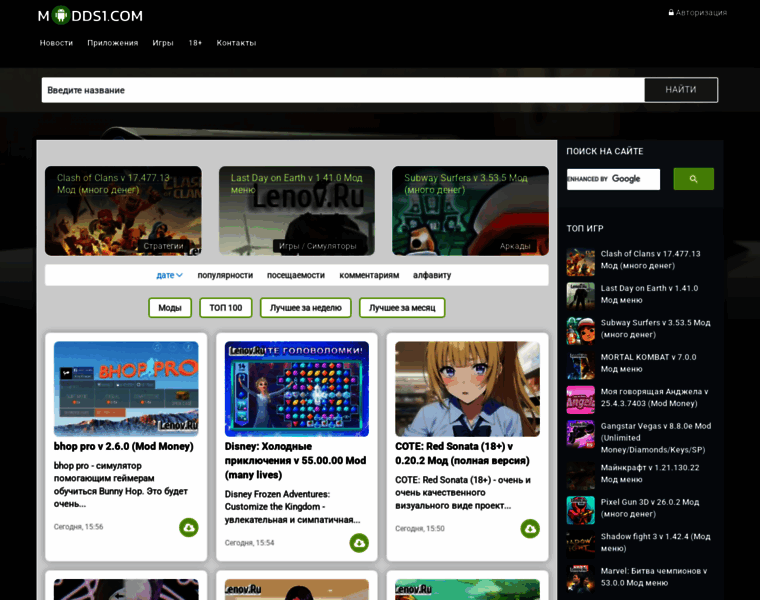Open the Новости menu item
Viewport: 760px width, 600px height.
click(x=56, y=43)
